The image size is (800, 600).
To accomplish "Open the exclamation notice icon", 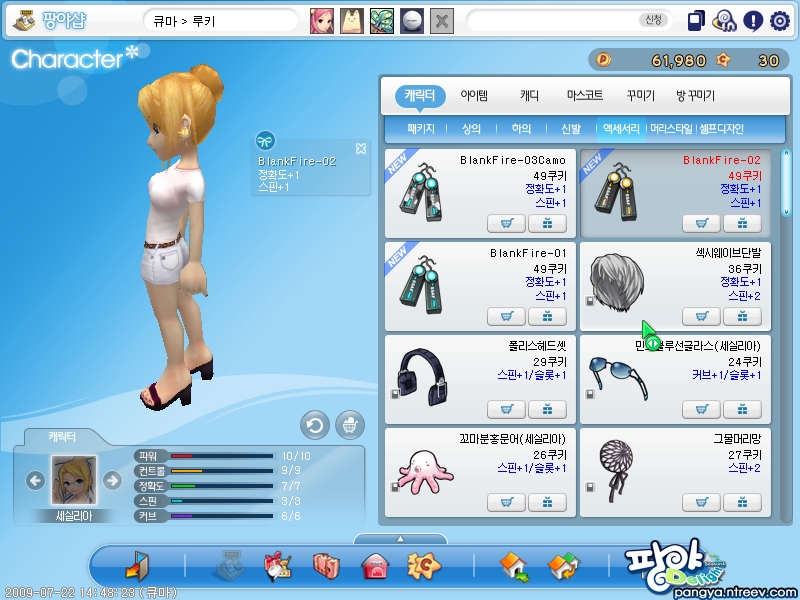I will pos(753,21).
